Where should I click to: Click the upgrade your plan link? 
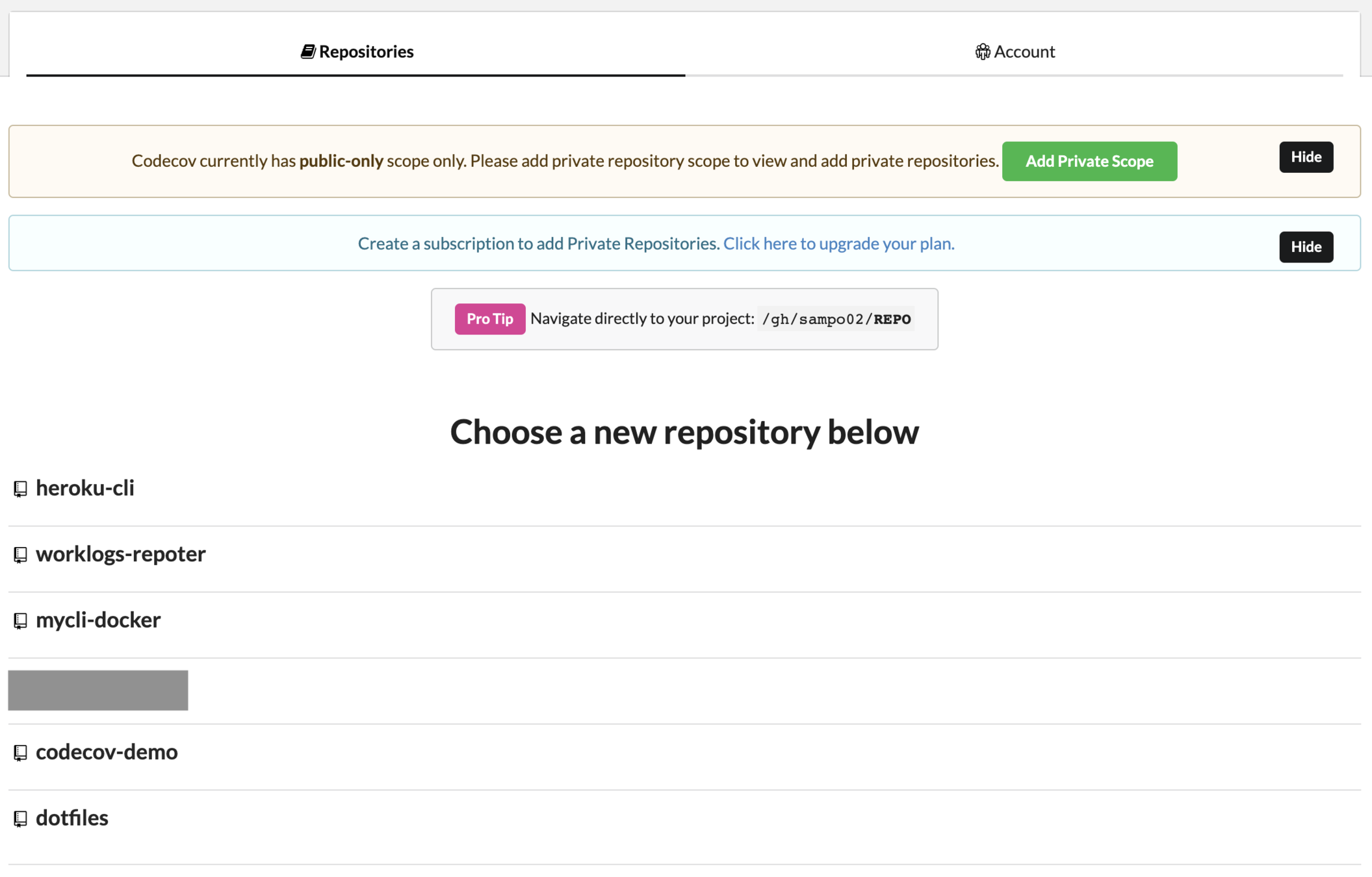[838, 244]
